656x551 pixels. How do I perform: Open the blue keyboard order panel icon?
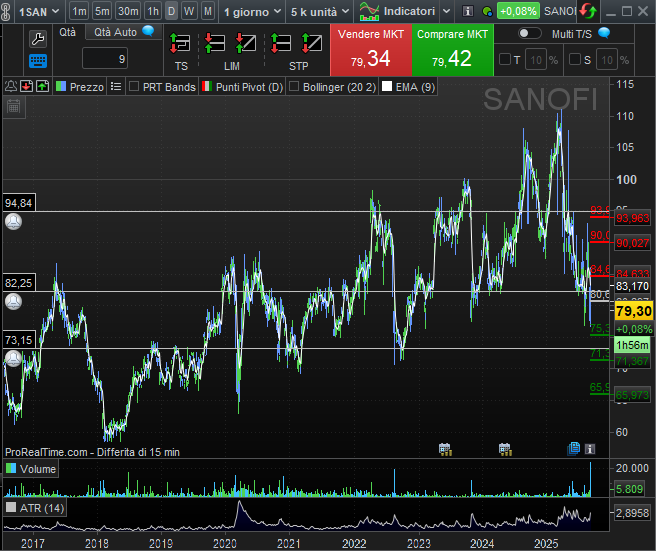coord(37,61)
